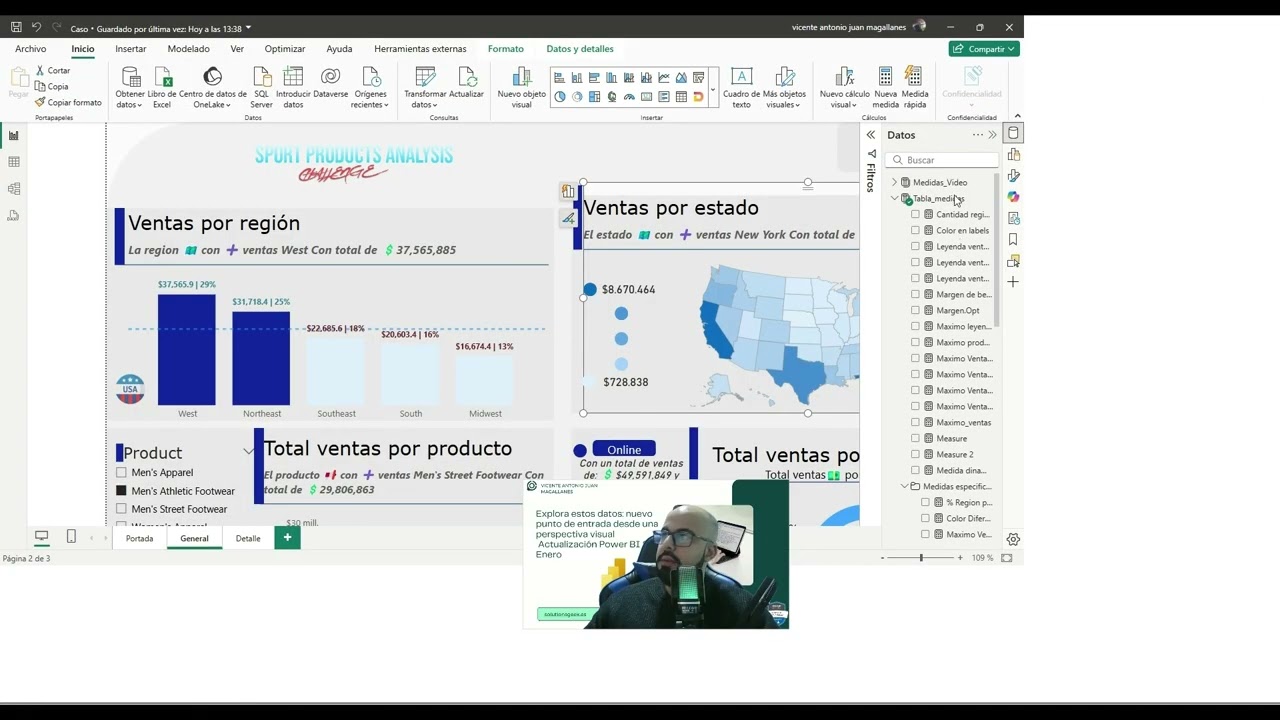Click Compartir button

pos(984,49)
